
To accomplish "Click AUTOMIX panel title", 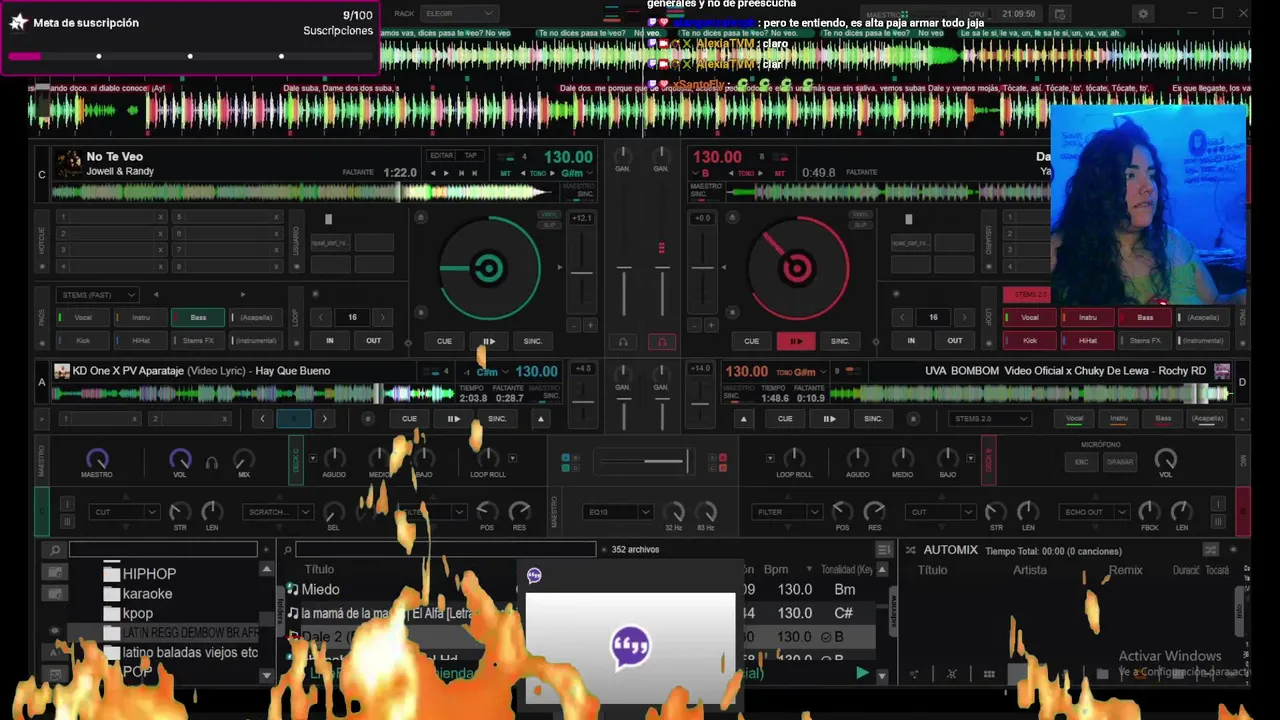I will pos(950,550).
